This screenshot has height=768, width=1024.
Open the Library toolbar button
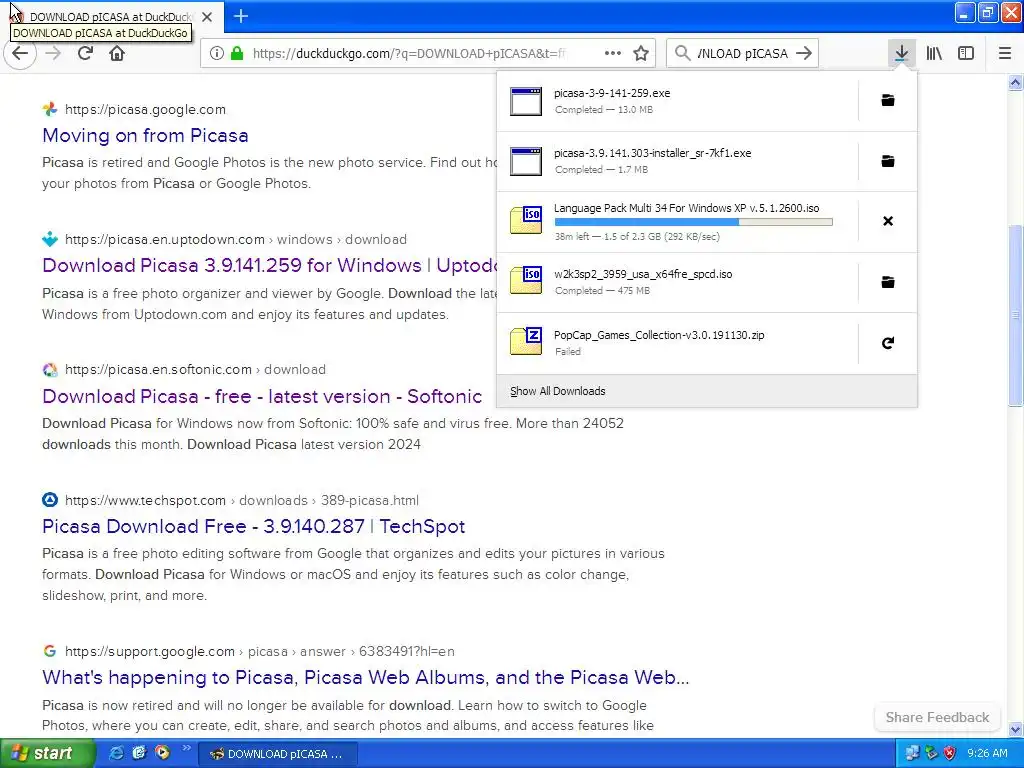tap(934, 54)
